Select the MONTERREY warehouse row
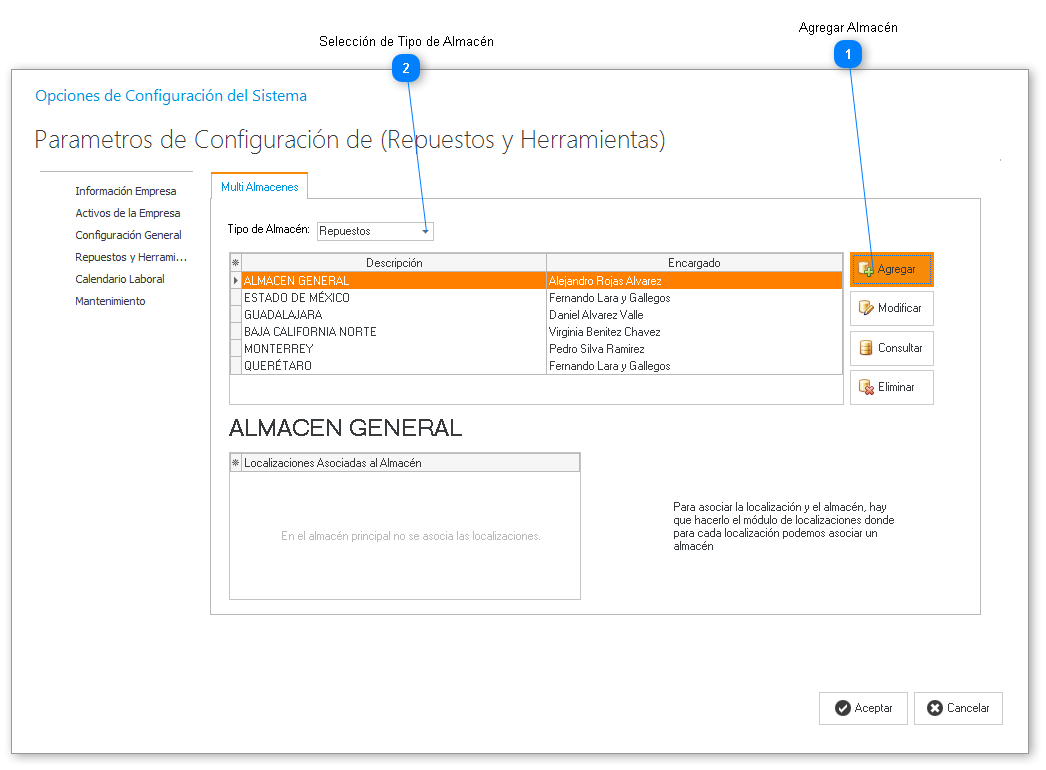Screen dimensions: 1046x770 click(394, 349)
